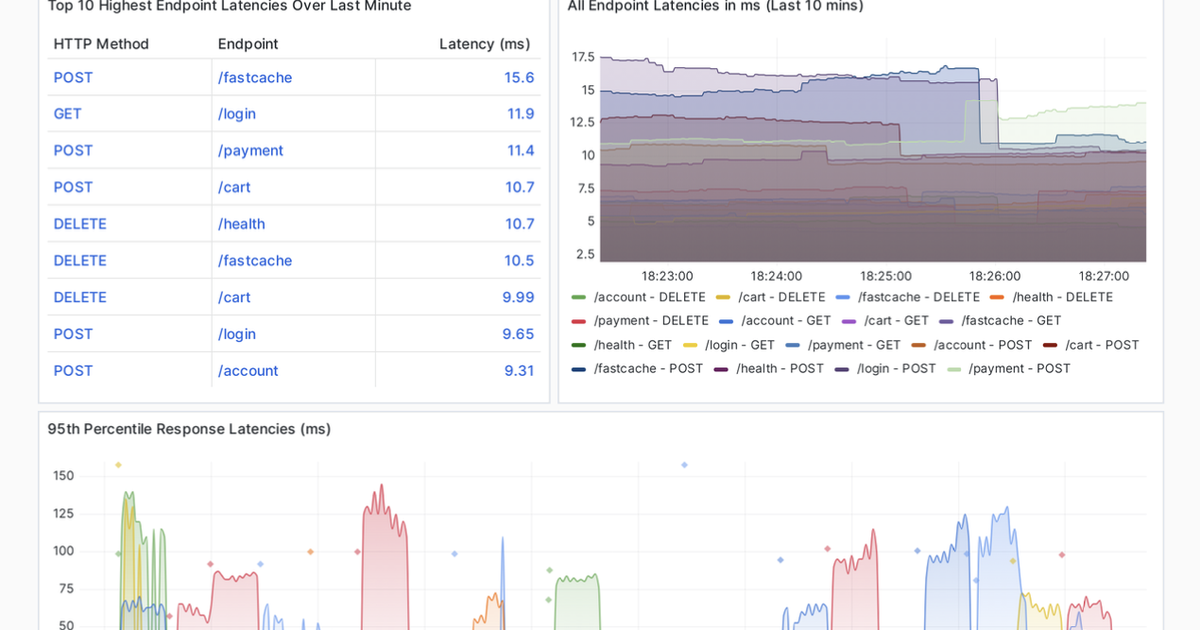Click the latency value 9.99

[x=518, y=297]
